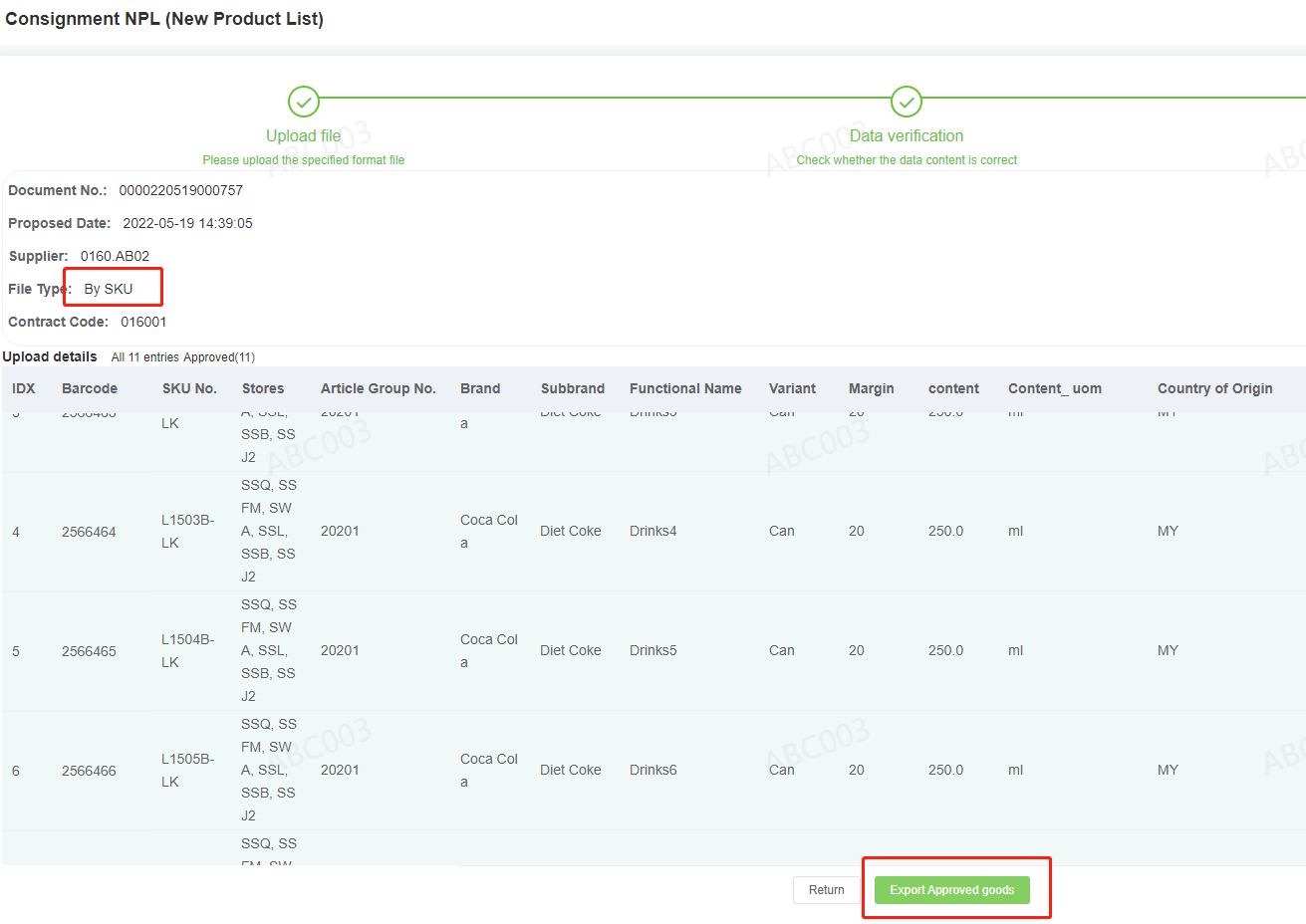Click the Drinks5 functional name cell

click(653, 650)
